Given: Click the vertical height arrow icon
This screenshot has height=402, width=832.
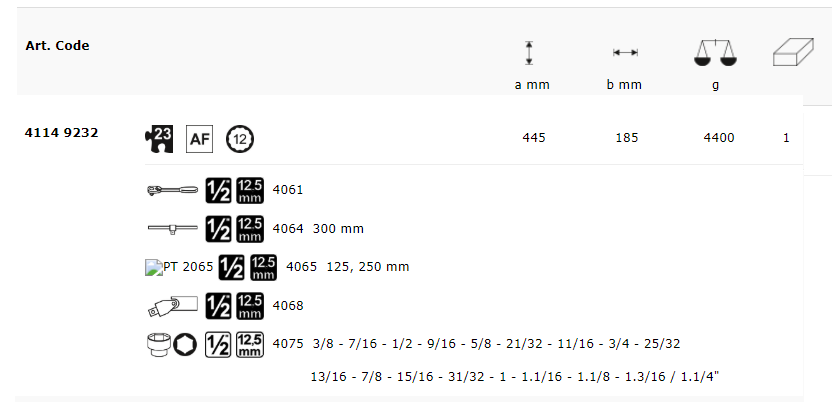Looking at the screenshot, I should pyautogui.click(x=531, y=54).
